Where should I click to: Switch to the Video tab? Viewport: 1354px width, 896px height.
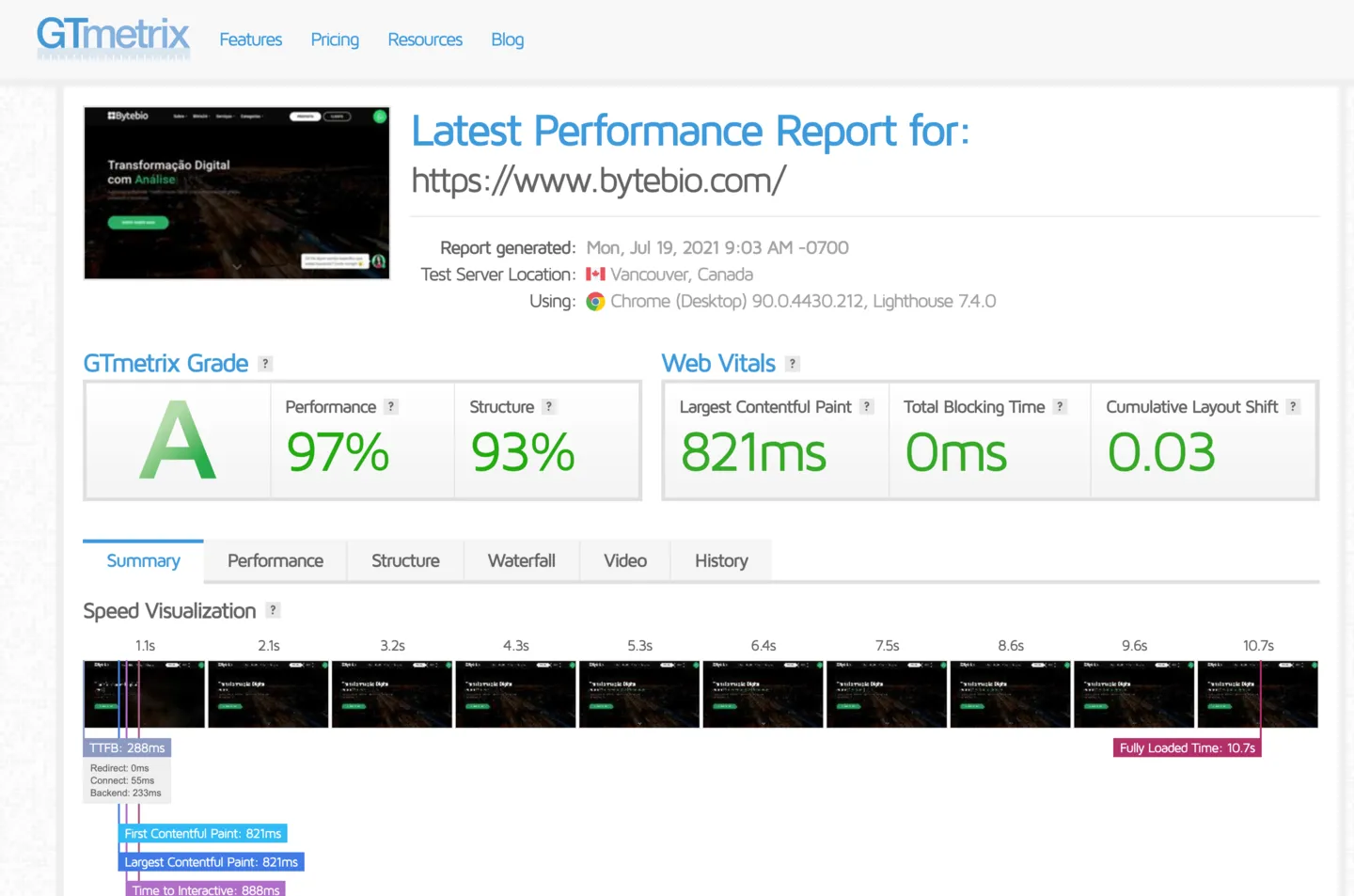click(625, 561)
